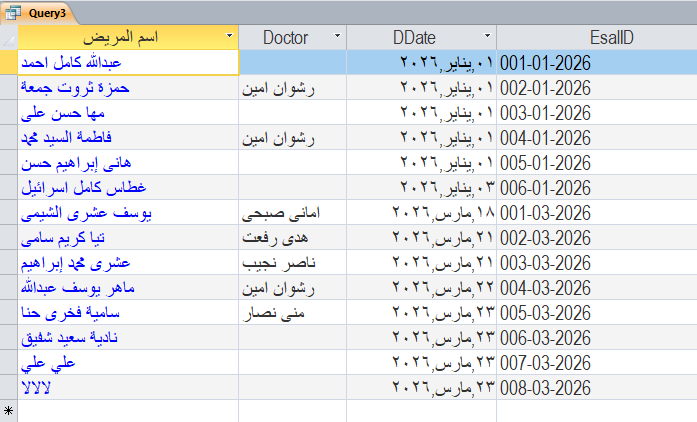Click the empty Doctor cell in the first row
The height and width of the screenshot is (422, 697).
(291, 62)
